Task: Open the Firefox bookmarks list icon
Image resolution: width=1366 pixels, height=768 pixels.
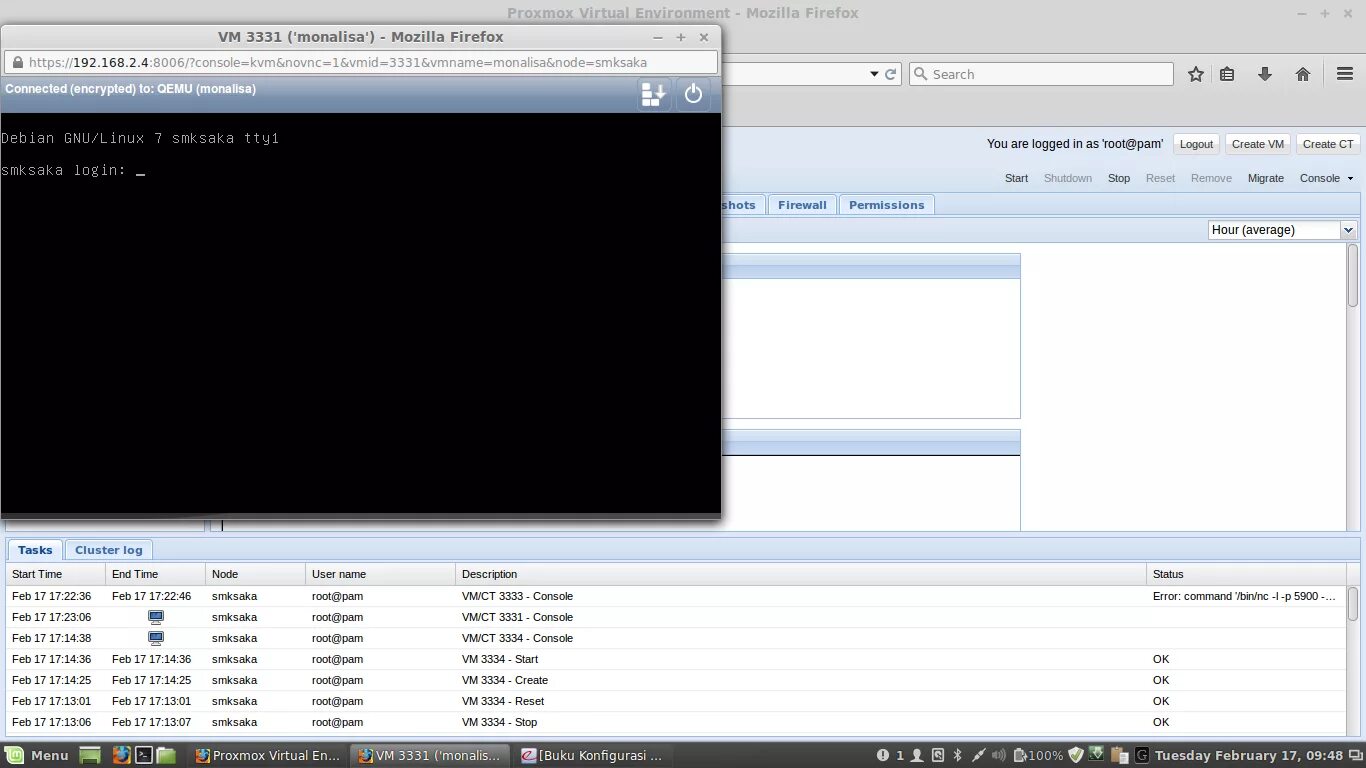Action: point(1227,74)
